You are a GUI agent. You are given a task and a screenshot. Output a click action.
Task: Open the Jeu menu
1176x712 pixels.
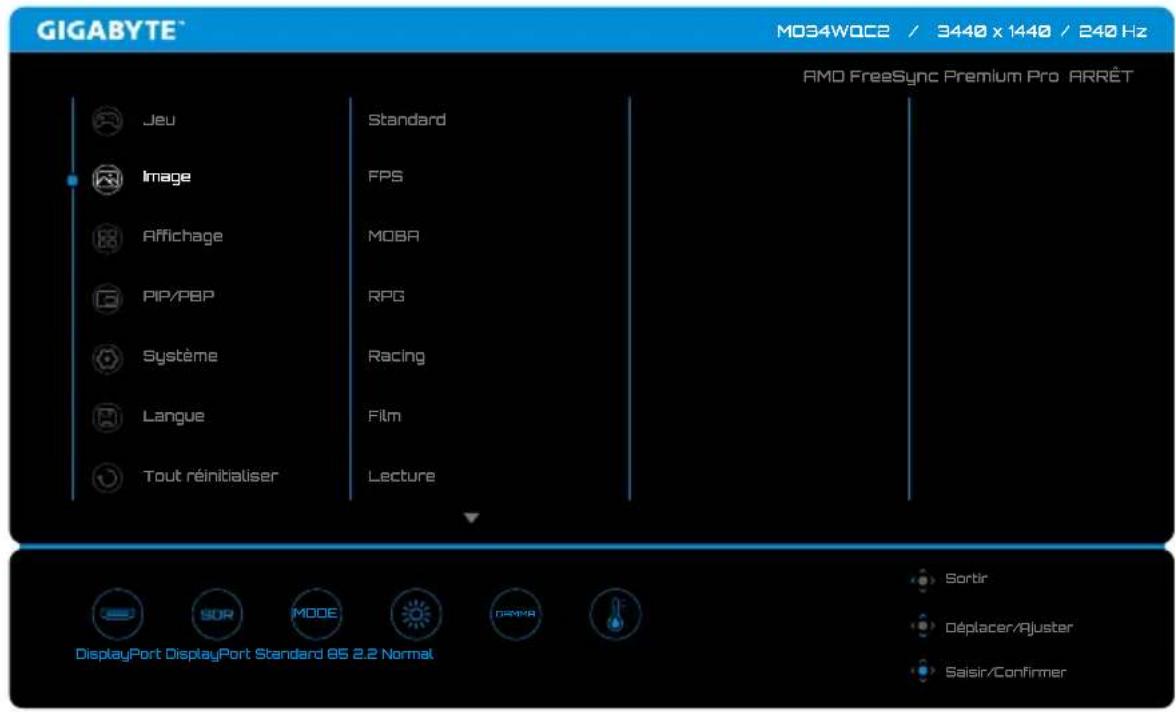159,120
